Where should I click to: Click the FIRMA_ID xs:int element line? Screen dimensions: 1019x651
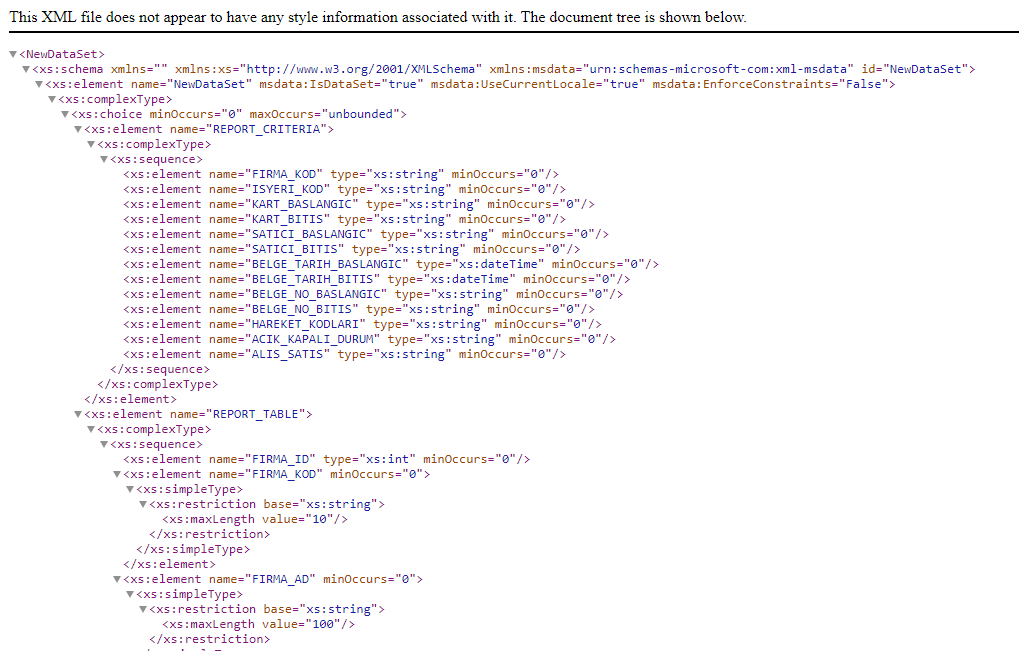[326, 459]
